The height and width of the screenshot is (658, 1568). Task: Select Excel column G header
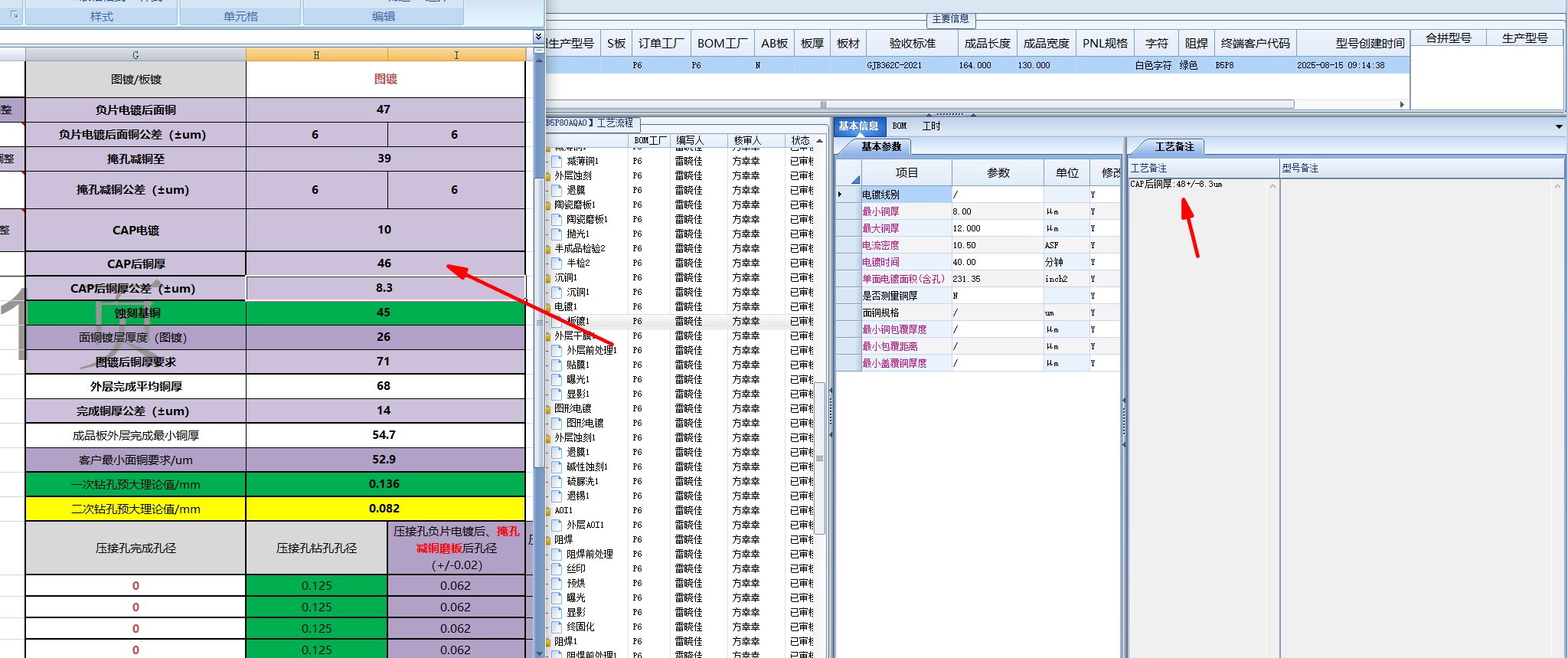pyautogui.click(x=136, y=55)
